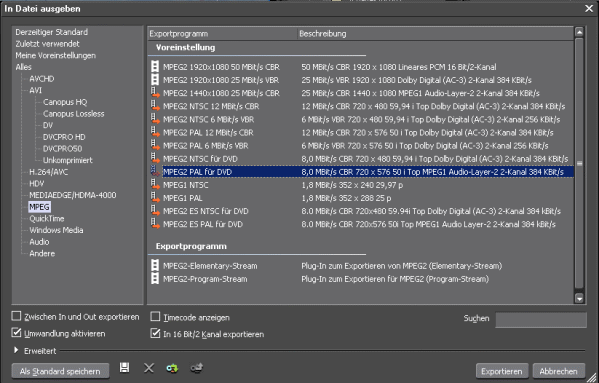
Task: Select Meine Voreinstellungen category
Action: pyautogui.click(x=55, y=55)
